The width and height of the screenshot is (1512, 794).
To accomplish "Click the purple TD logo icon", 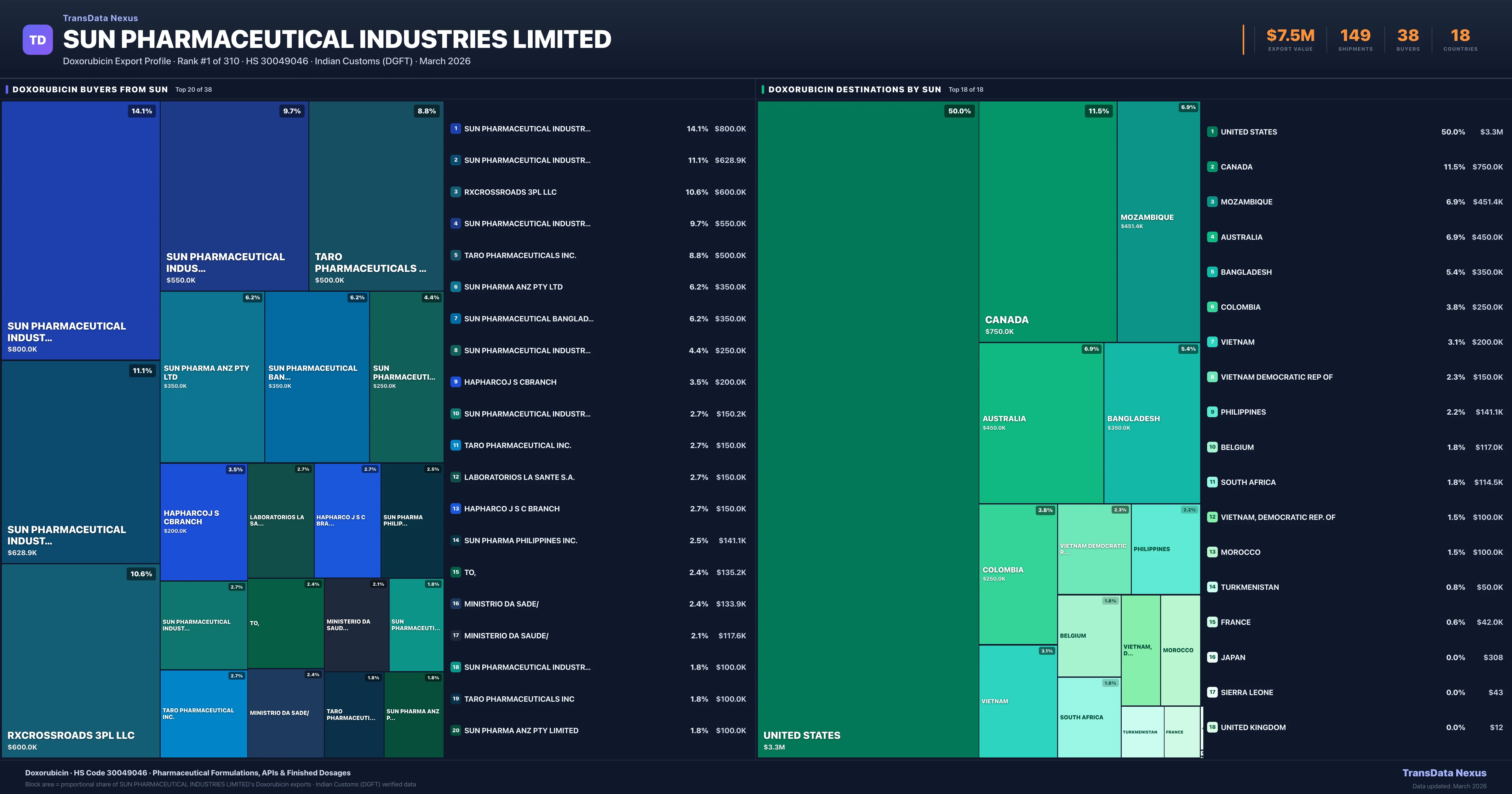I will point(37,40).
